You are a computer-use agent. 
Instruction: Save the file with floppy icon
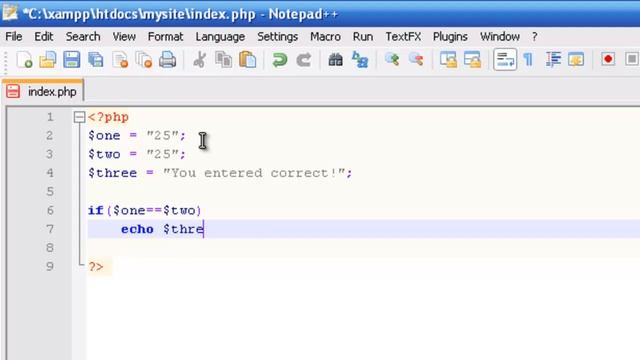(x=71, y=60)
